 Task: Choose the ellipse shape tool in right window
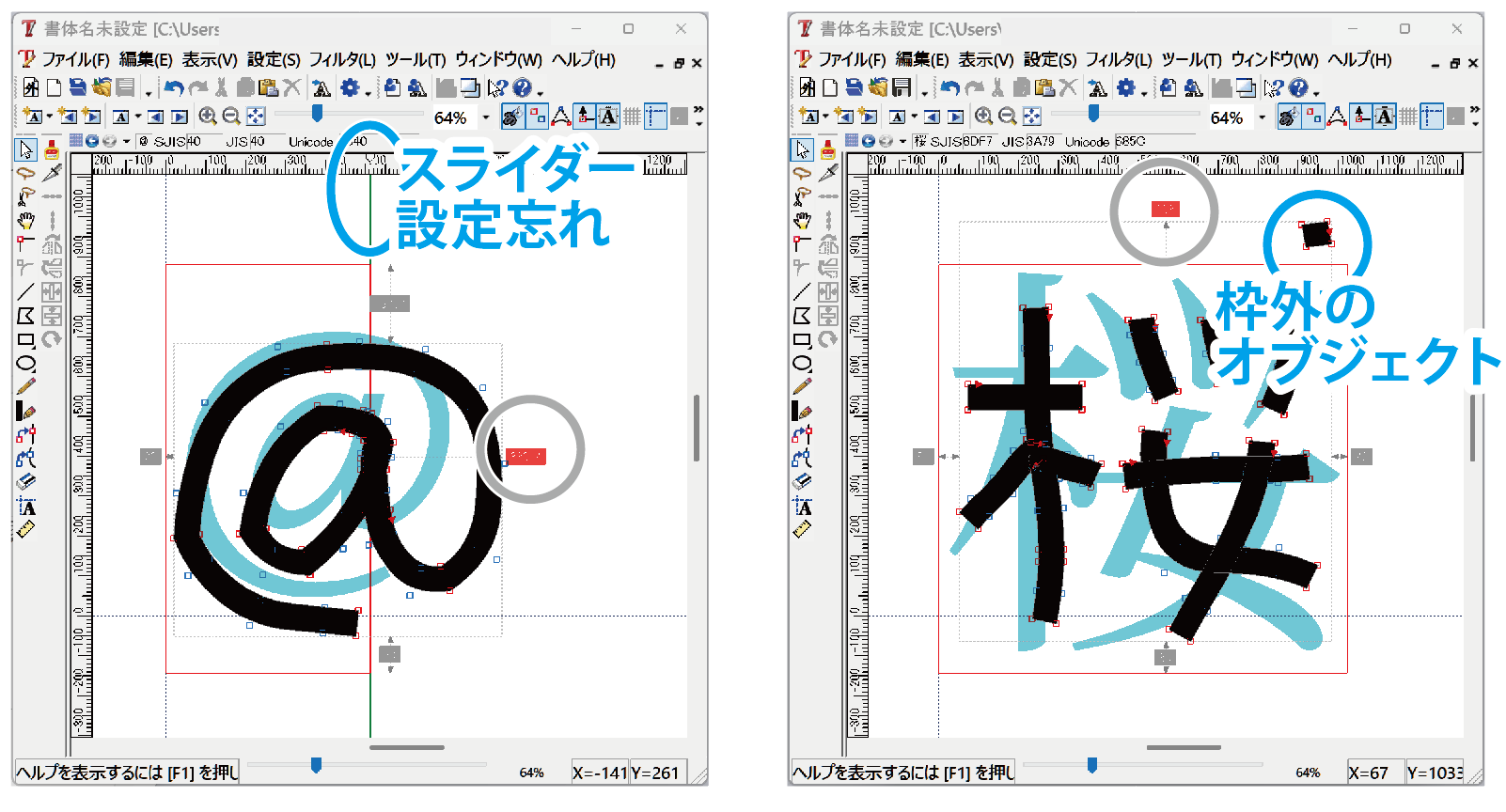point(802,364)
